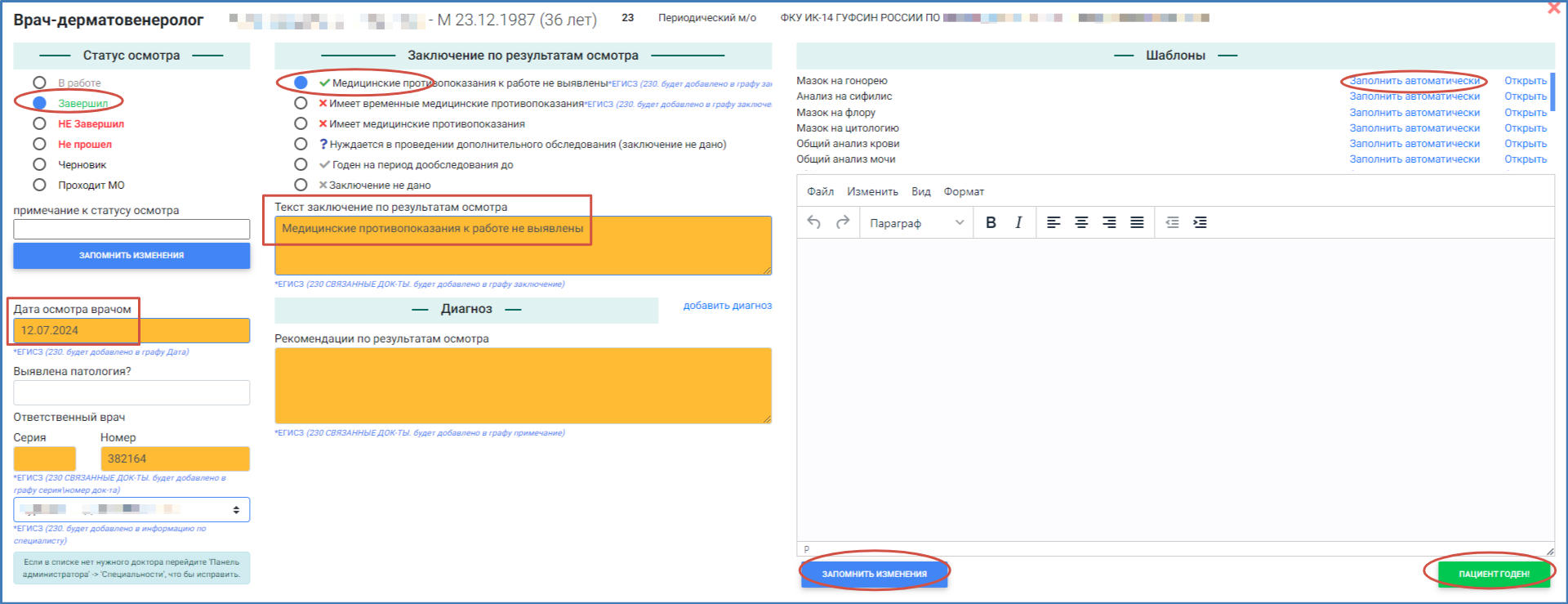The width and height of the screenshot is (1568, 604).
Task: Click the undo arrow in the editor
Action: (x=813, y=222)
